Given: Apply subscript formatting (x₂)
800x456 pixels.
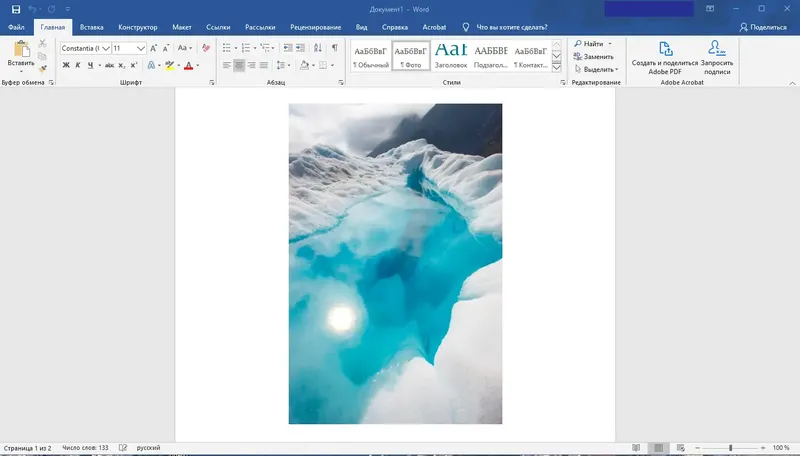Looking at the screenshot, I should pos(121,65).
